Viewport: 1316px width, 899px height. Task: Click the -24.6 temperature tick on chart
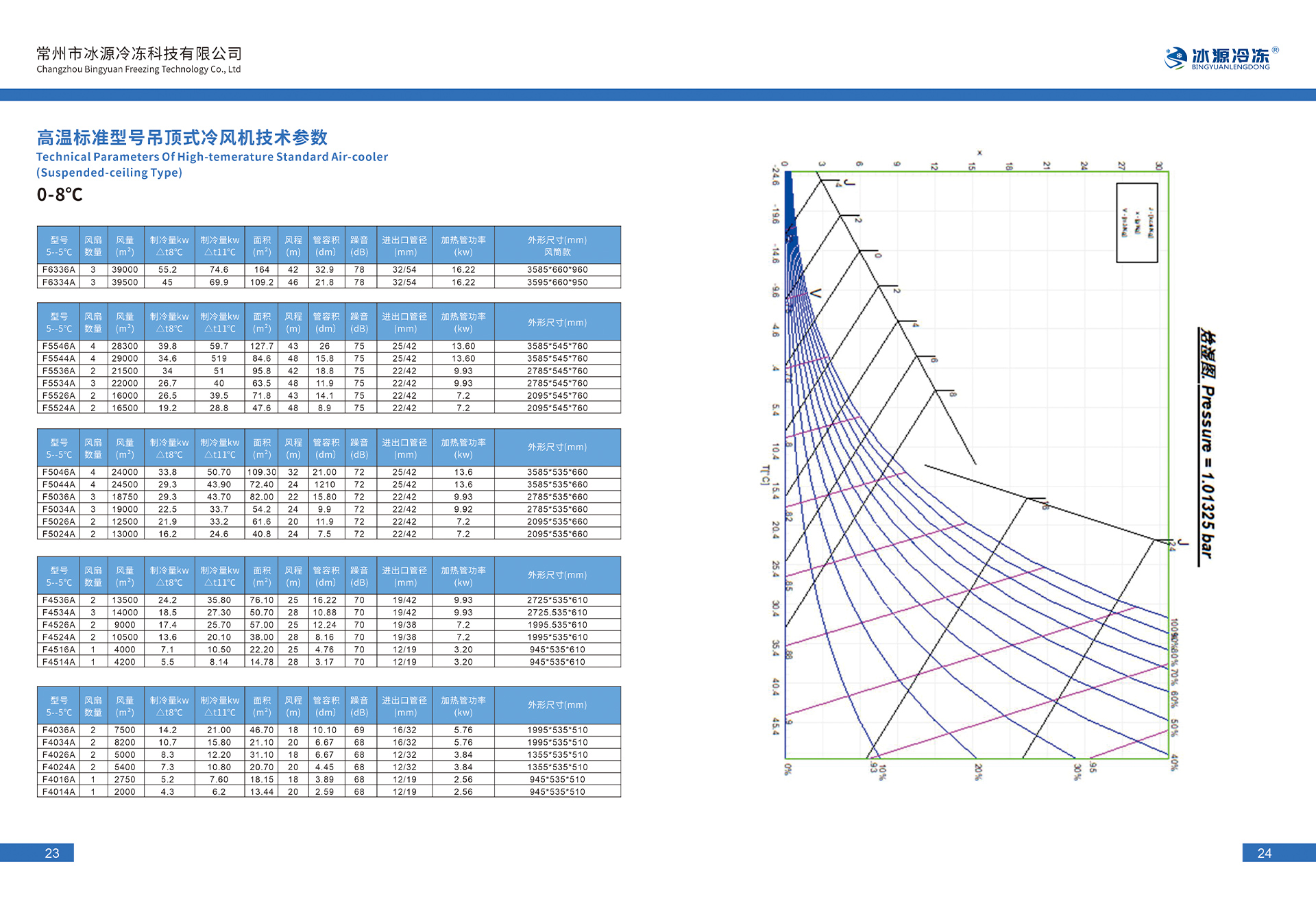pos(775,175)
